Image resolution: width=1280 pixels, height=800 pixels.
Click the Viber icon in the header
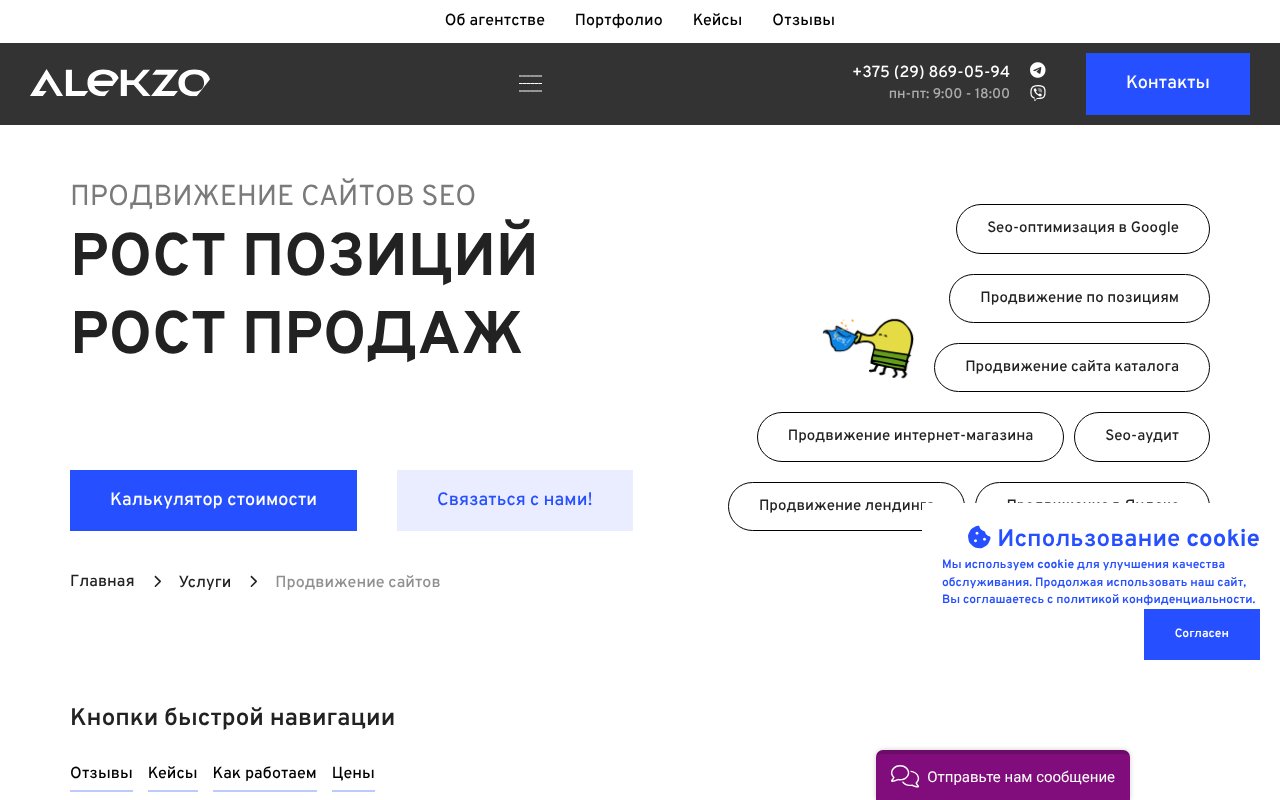coord(1037,92)
